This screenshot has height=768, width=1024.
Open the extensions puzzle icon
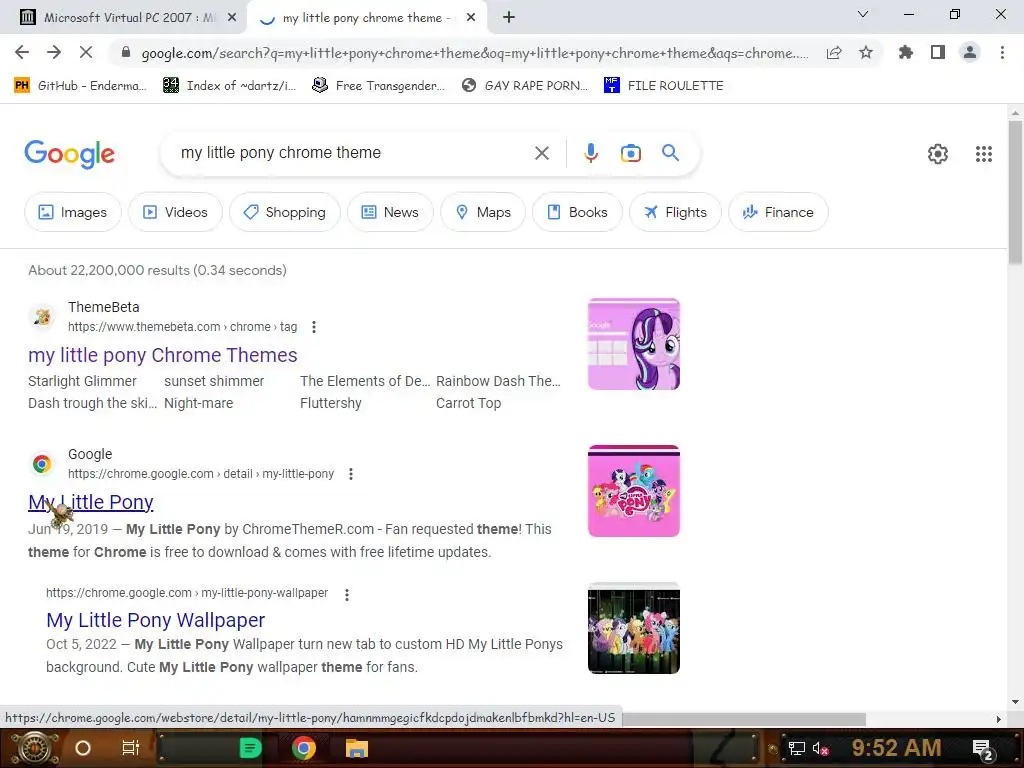tap(906, 52)
